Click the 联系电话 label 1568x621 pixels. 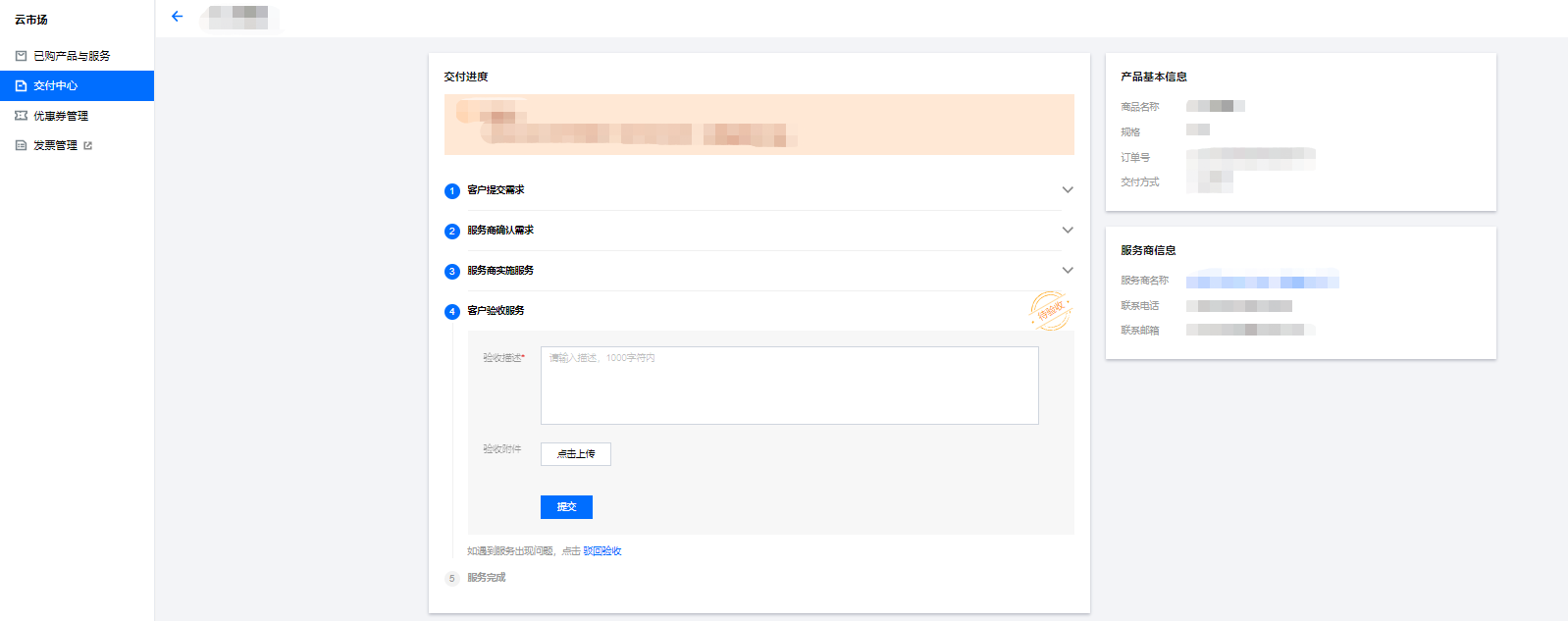(x=1140, y=306)
